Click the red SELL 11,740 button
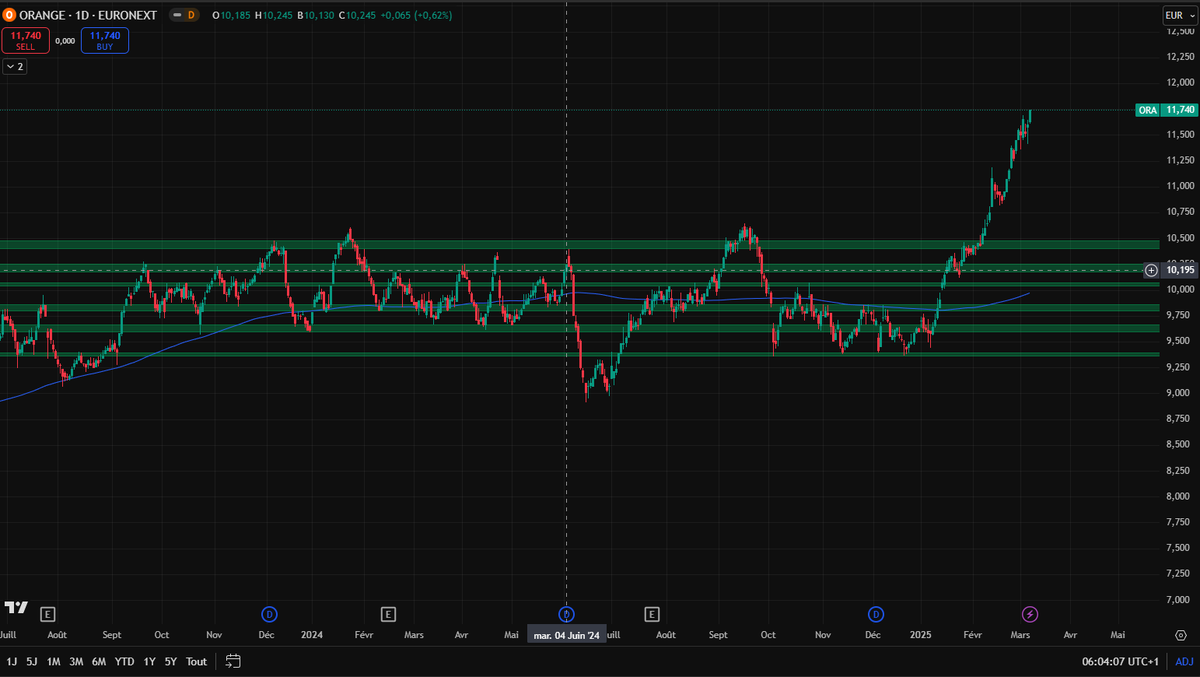1200x677 pixels. (x=25, y=40)
